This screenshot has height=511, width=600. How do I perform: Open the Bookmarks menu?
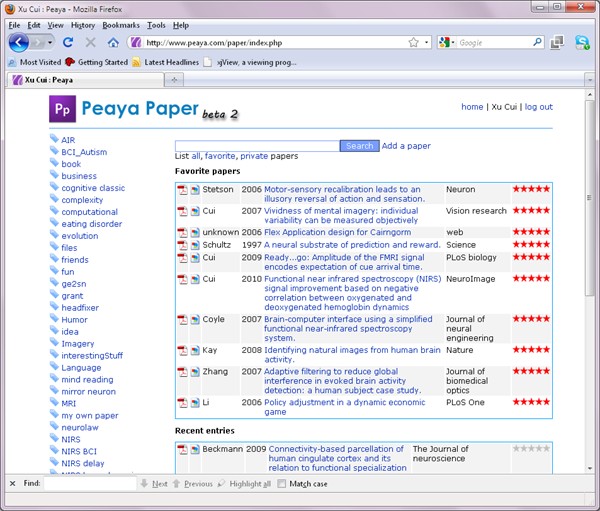(121, 25)
